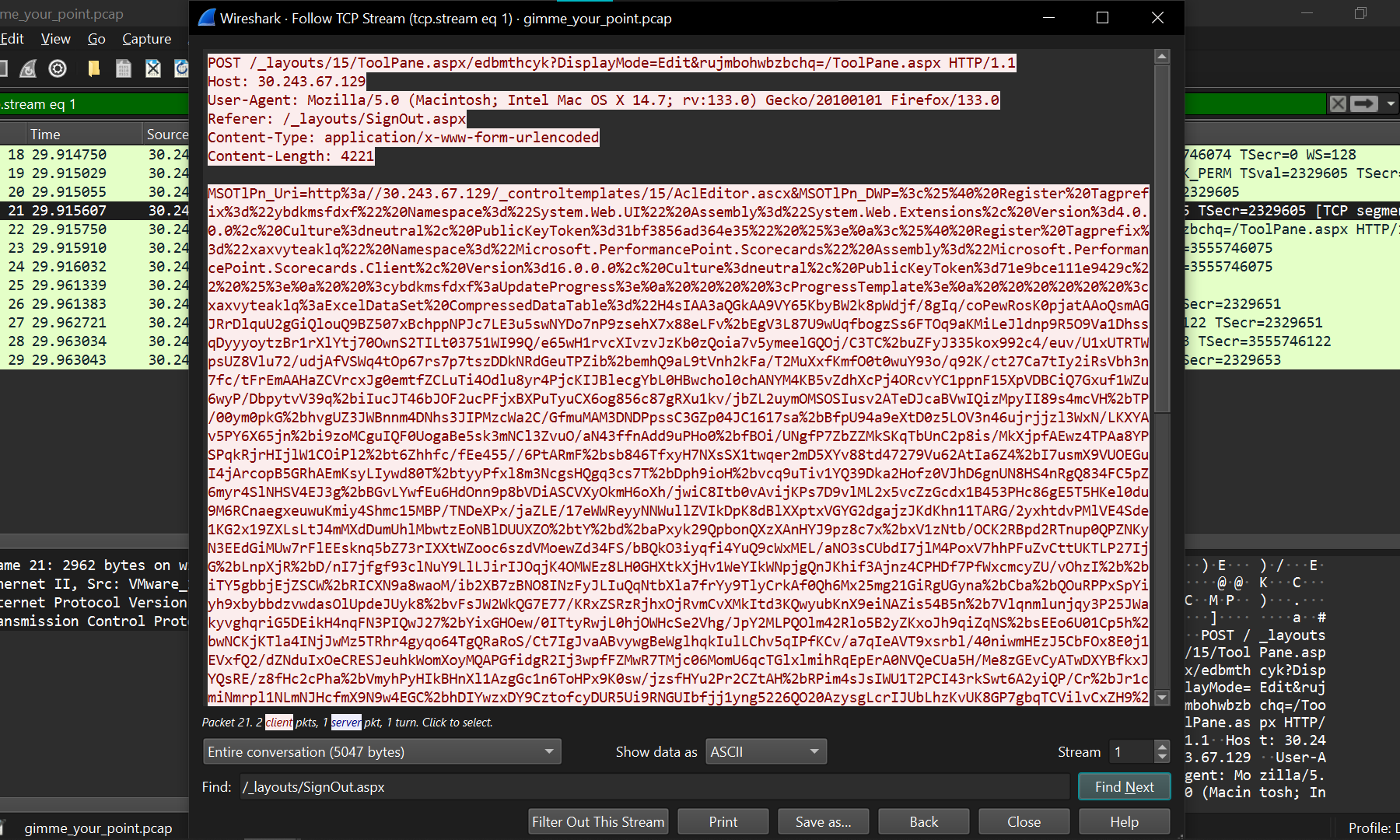Apply the display filter arrow icon

[x=1364, y=103]
